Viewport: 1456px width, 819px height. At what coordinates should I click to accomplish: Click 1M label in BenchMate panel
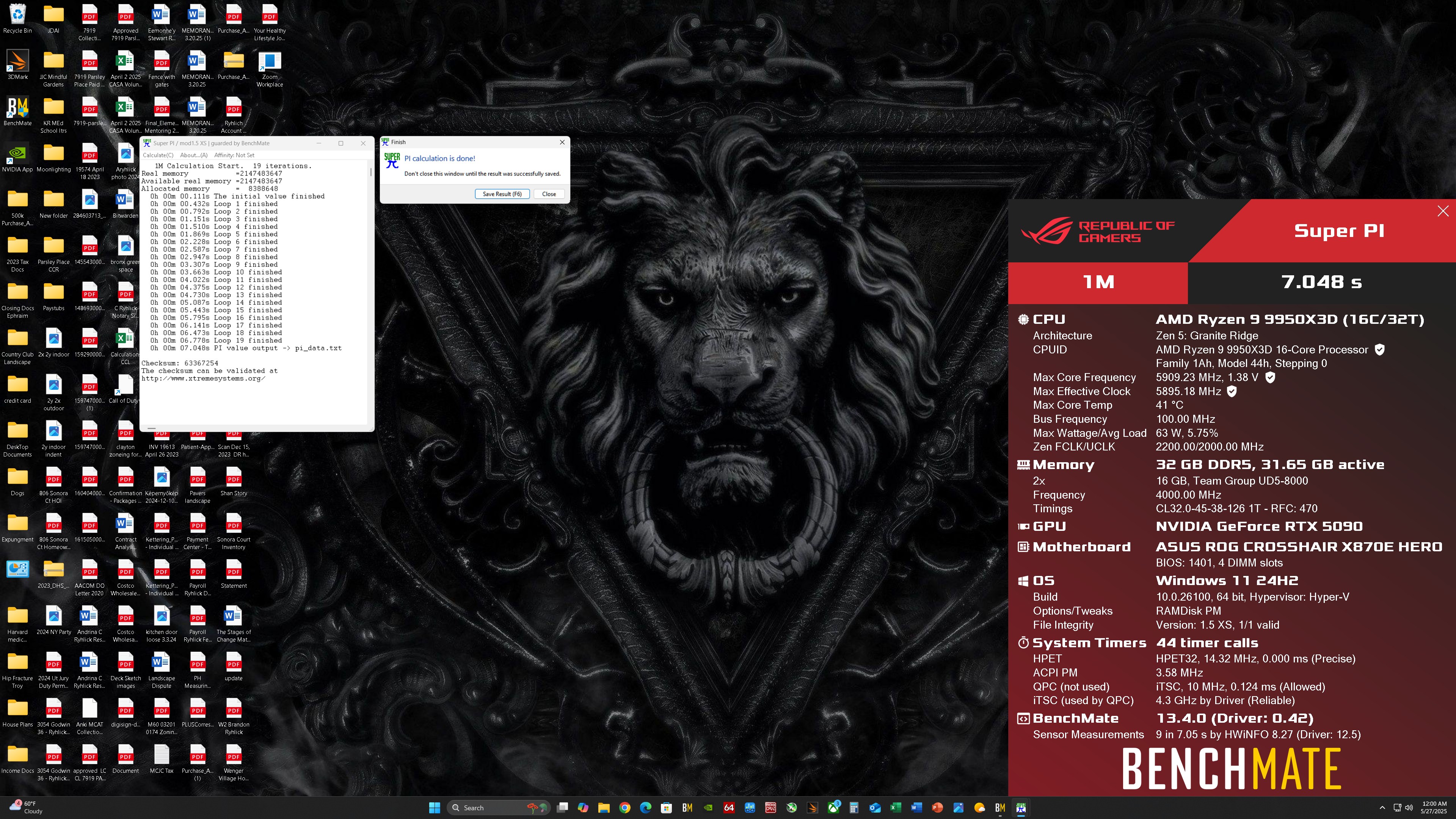point(1098,281)
